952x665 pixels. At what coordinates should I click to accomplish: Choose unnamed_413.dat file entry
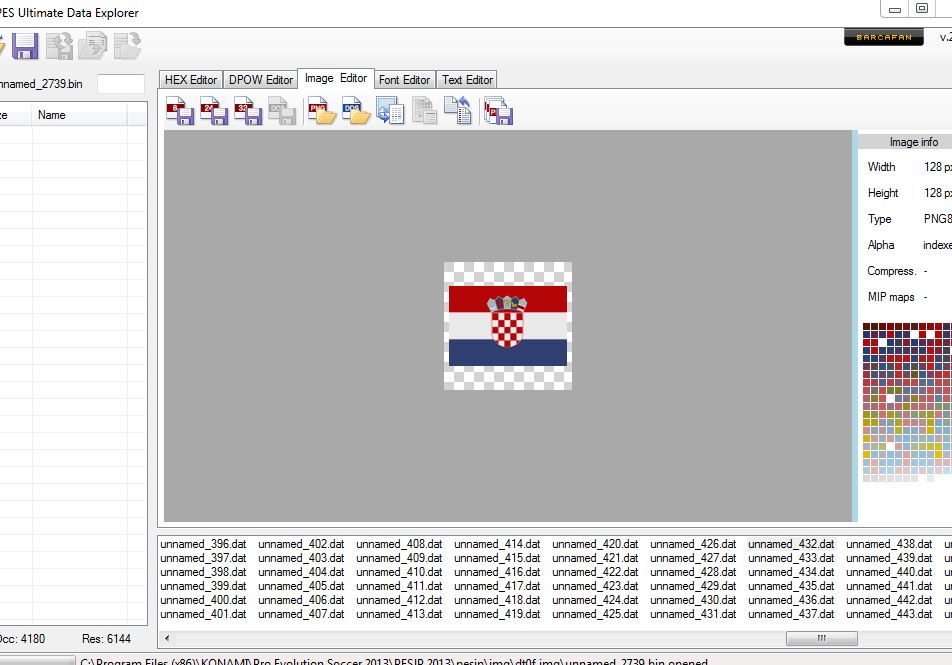[400, 614]
